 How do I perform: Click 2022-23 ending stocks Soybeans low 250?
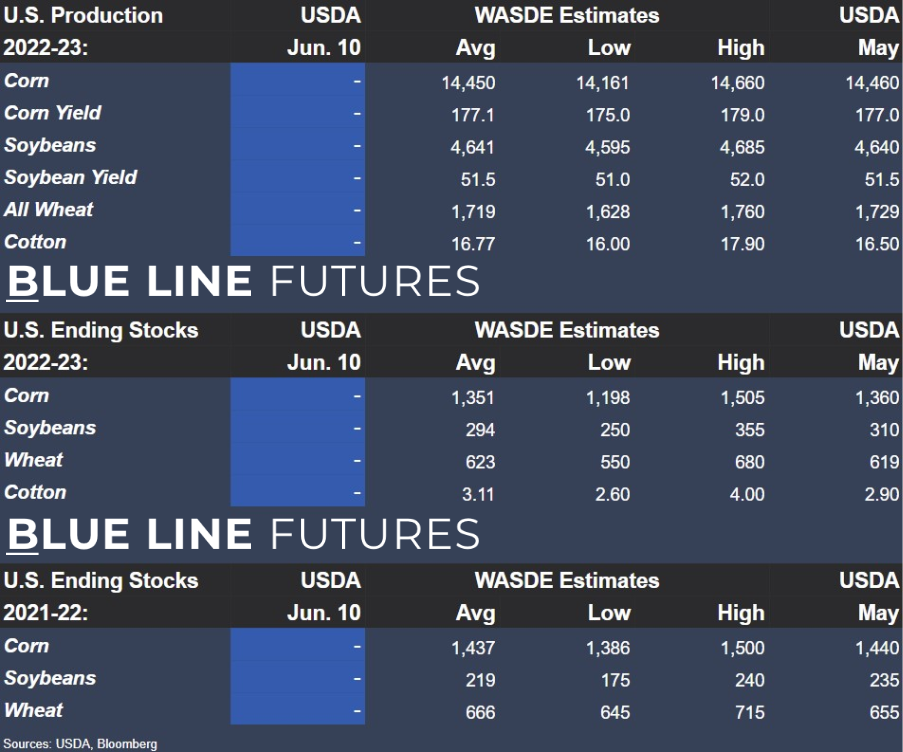pos(615,430)
